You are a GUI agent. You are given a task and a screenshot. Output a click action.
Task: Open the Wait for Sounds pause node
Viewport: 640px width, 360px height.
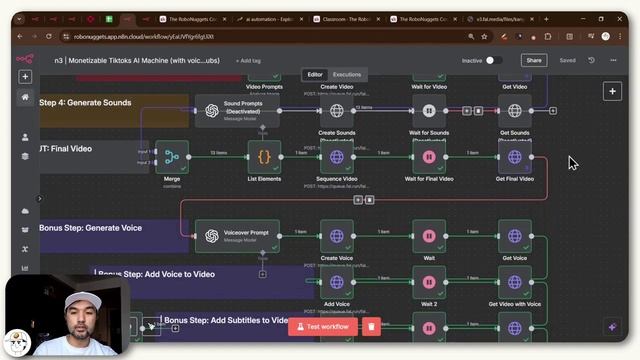(x=429, y=111)
